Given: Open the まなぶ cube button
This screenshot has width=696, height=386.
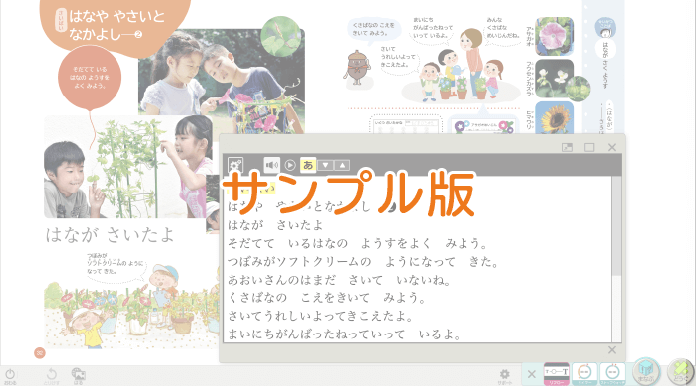Looking at the screenshot, I should [646, 371].
